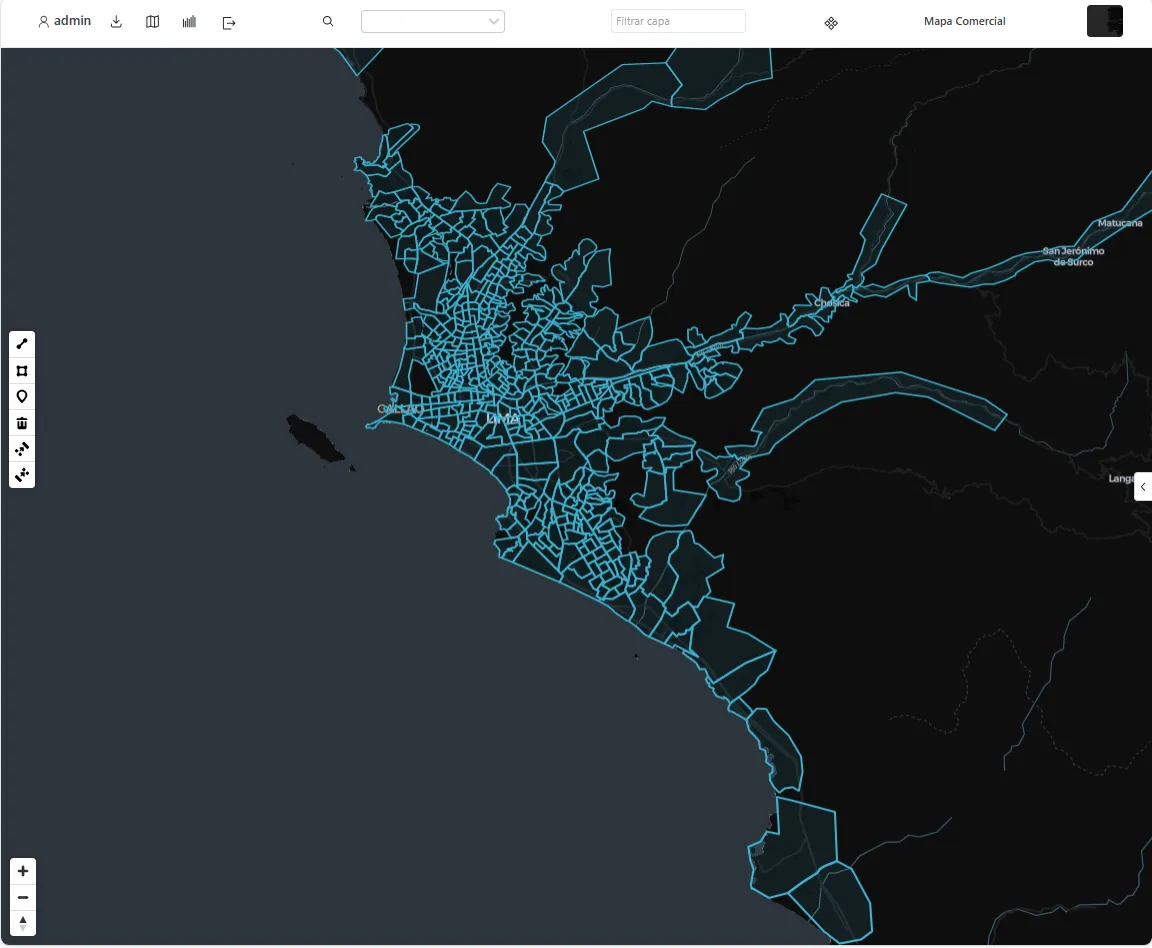Screen dimensions: 1152x948
Task: Click the Chosica map label
Action: (x=832, y=303)
